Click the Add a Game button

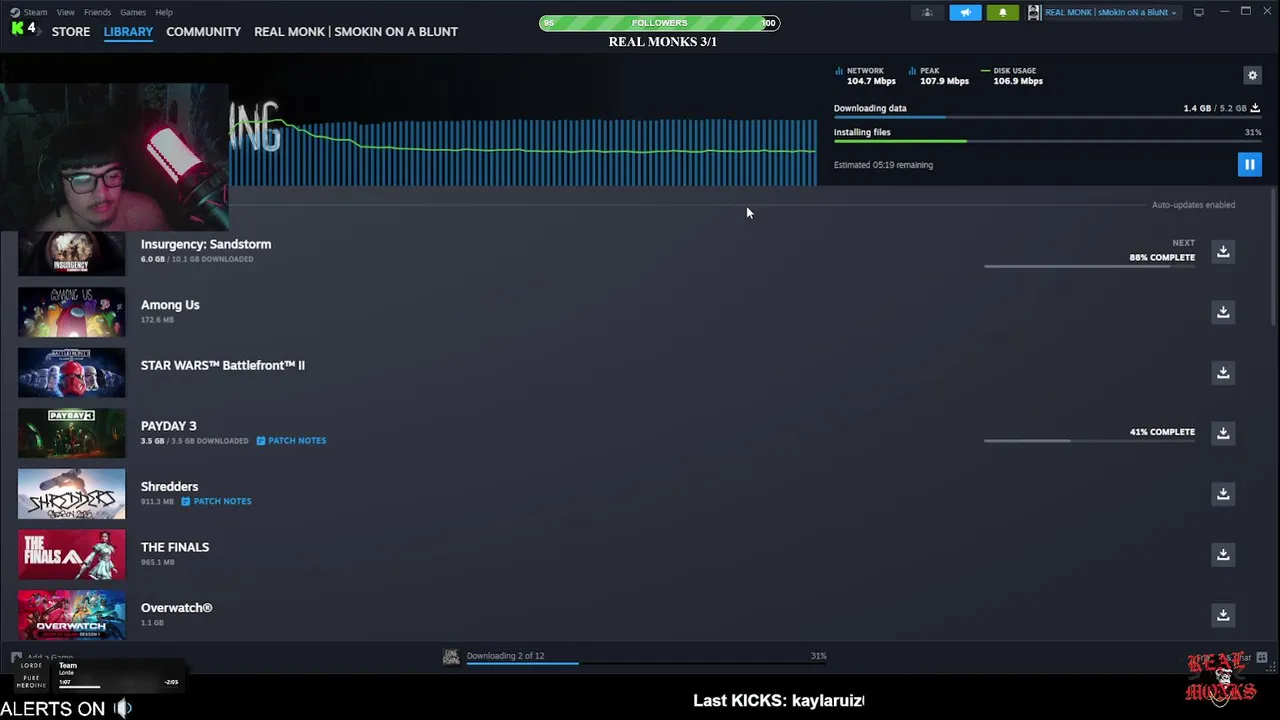tap(42, 658)
